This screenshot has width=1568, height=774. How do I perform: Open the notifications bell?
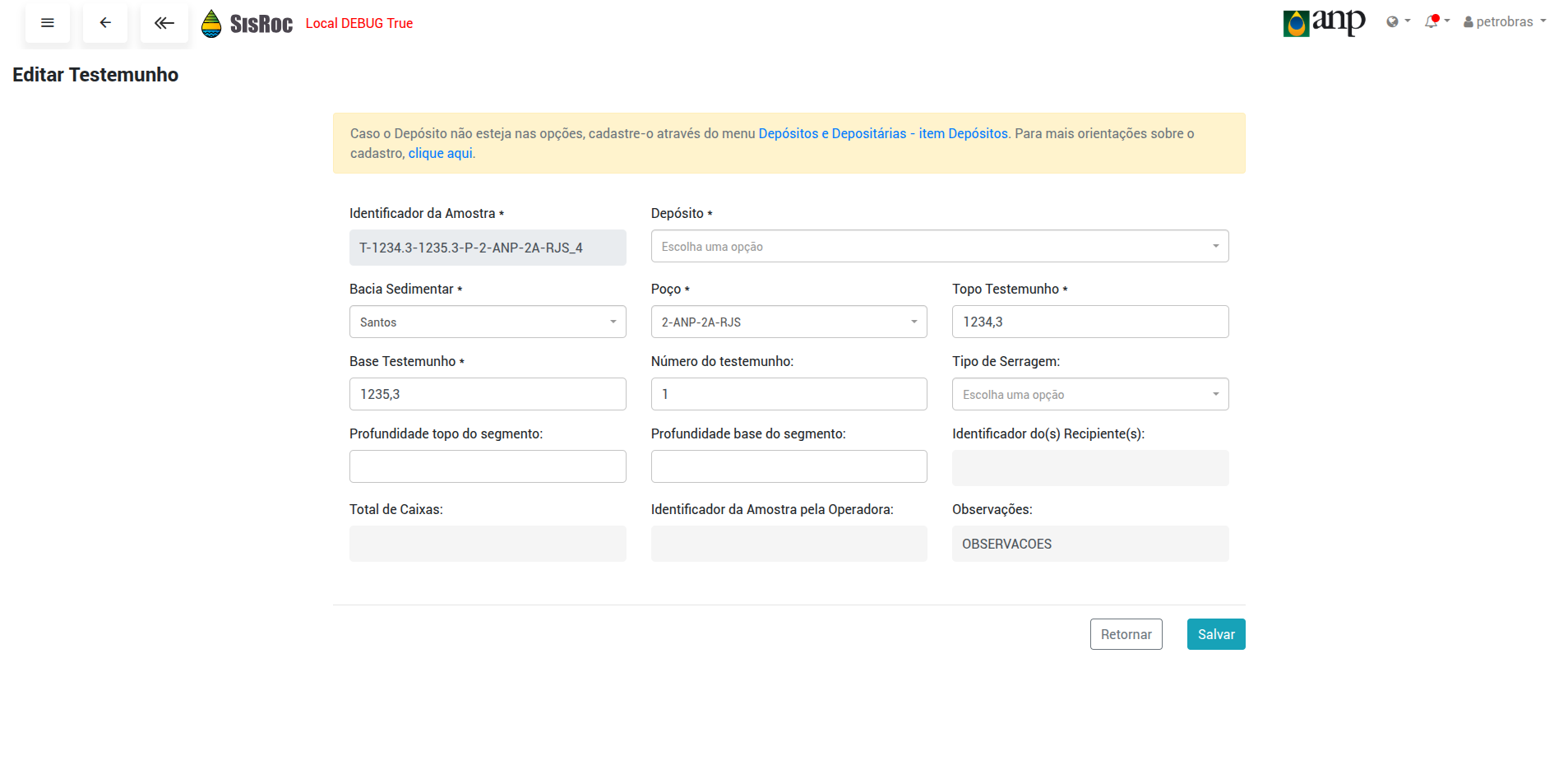tap(1436, 21)
